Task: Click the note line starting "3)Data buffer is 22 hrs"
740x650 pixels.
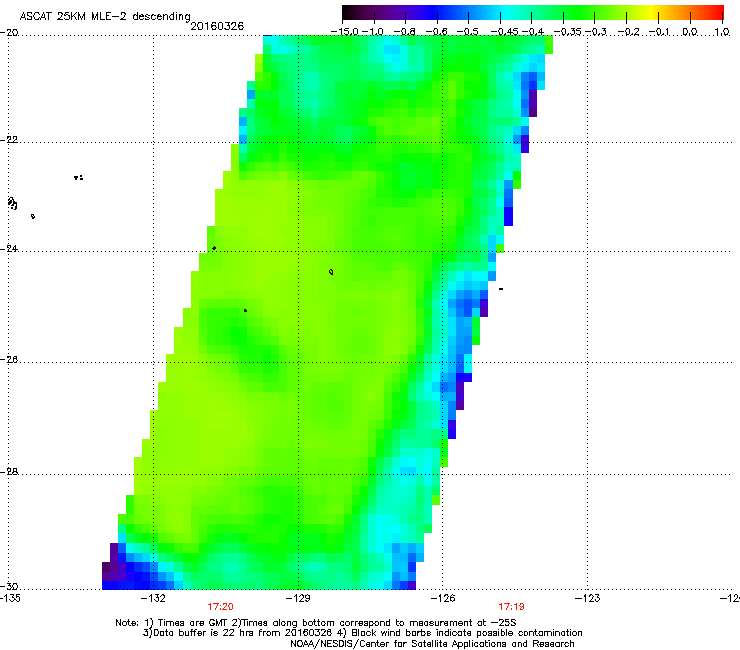Action: point(362,633)
